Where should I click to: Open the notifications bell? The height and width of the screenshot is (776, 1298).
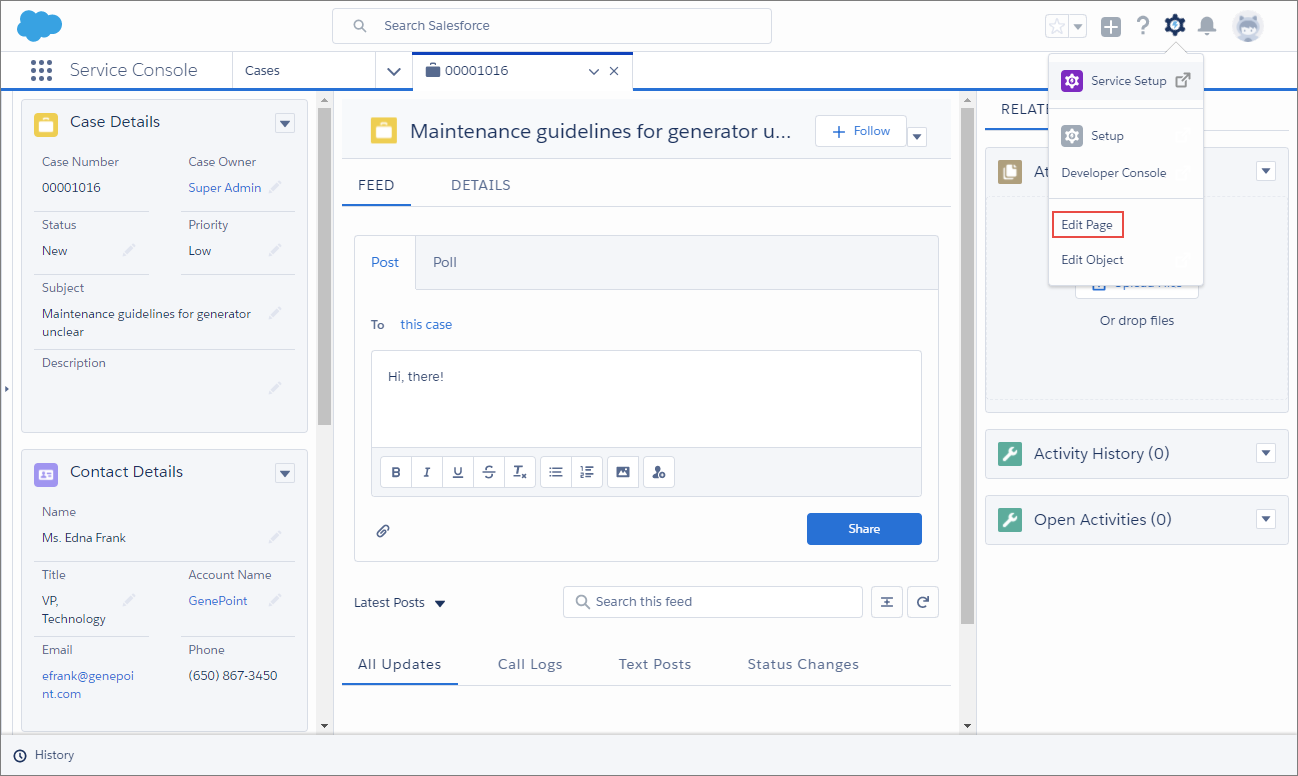[1207, 26]
